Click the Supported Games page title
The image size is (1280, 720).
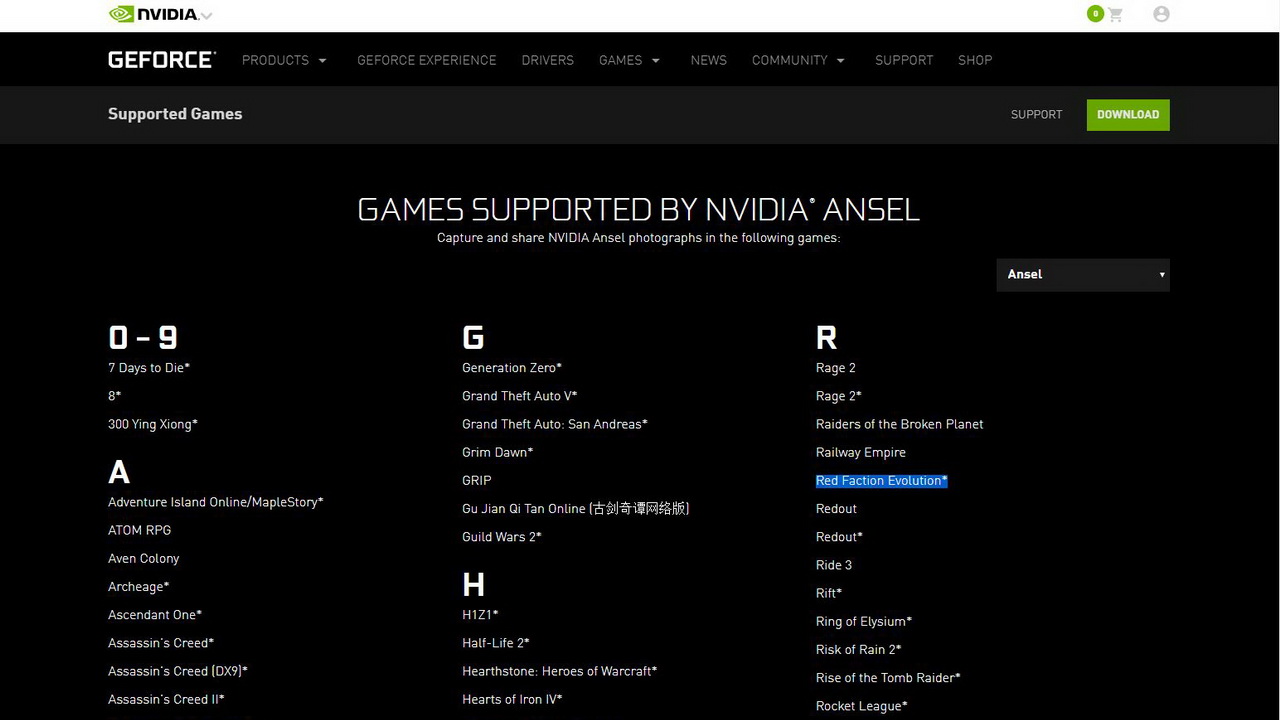(x=175, y=114)
